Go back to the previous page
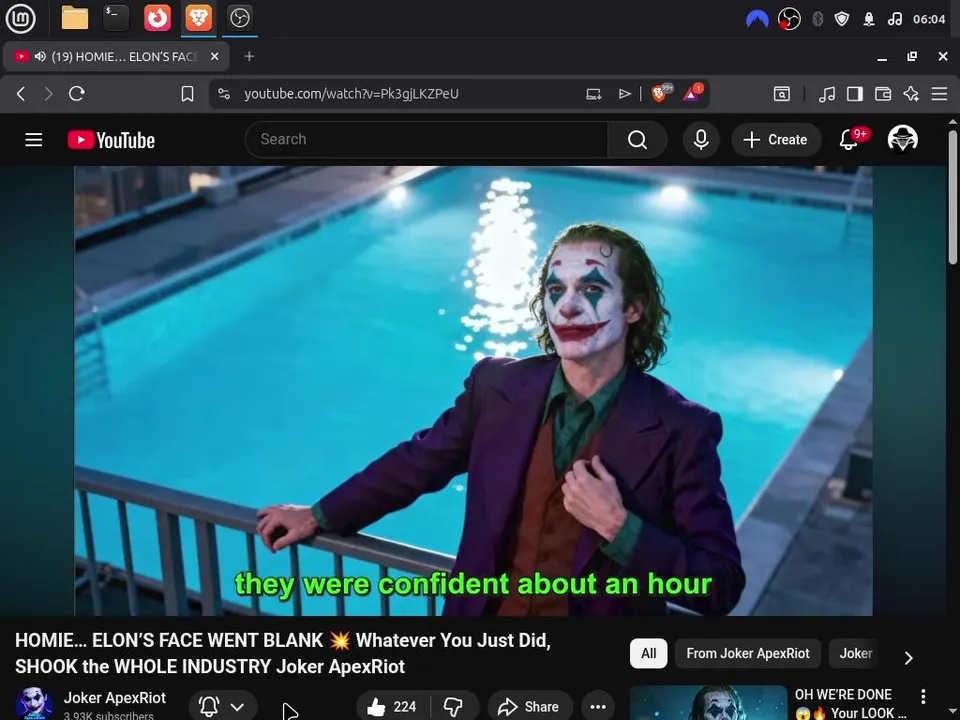 [21, 94]
